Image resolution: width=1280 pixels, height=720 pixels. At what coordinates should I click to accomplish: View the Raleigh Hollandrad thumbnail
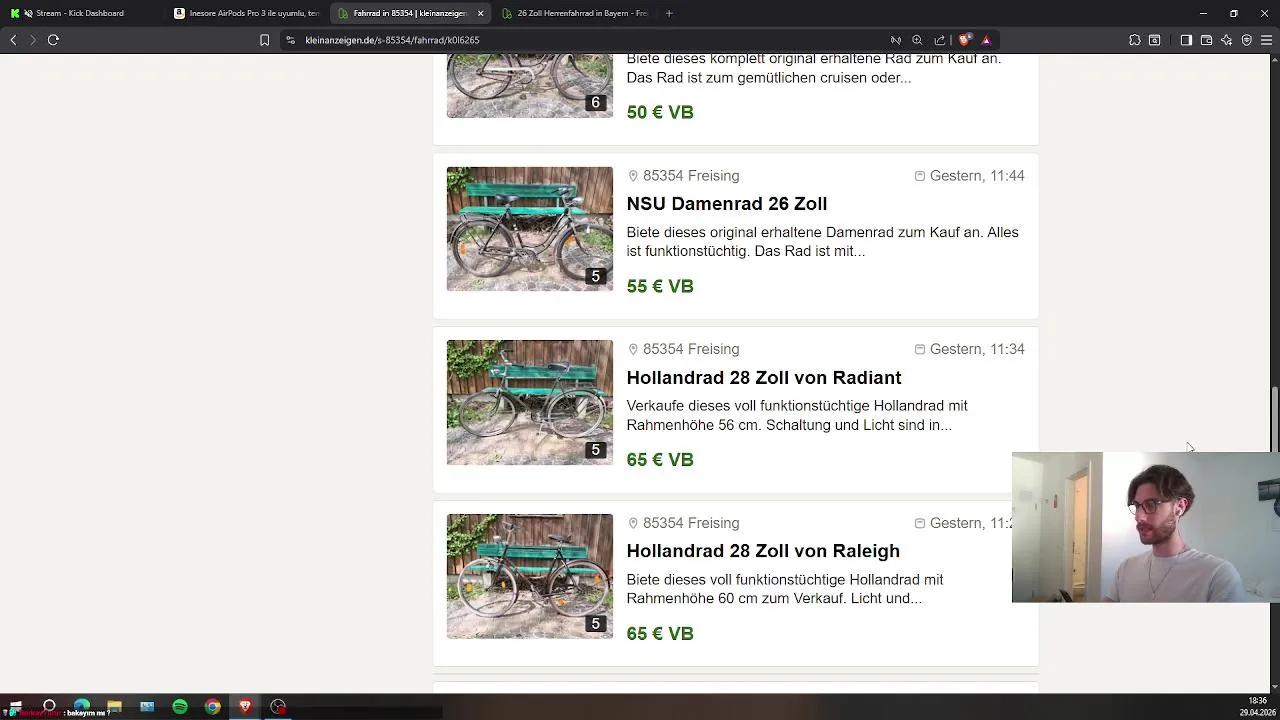pyautogui.click(x=529, y=576)
